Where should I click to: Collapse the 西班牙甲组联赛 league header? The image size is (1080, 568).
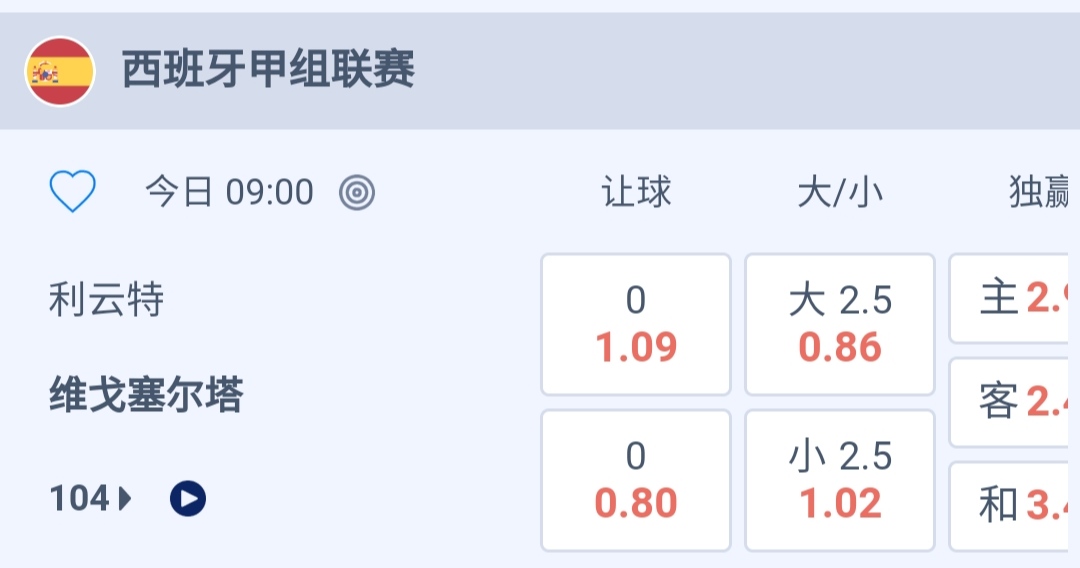point(268,71)
